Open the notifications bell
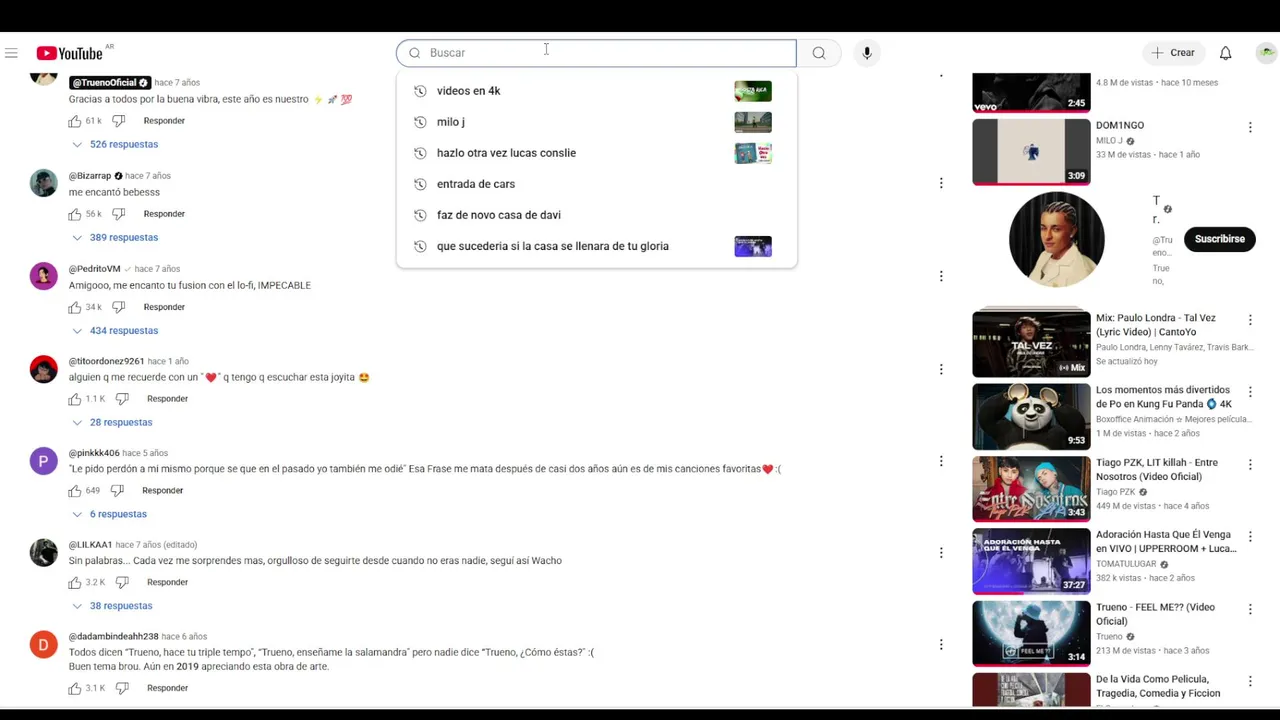The width and height of the screenshot is (1280, 720). (x=1225, y=53)
